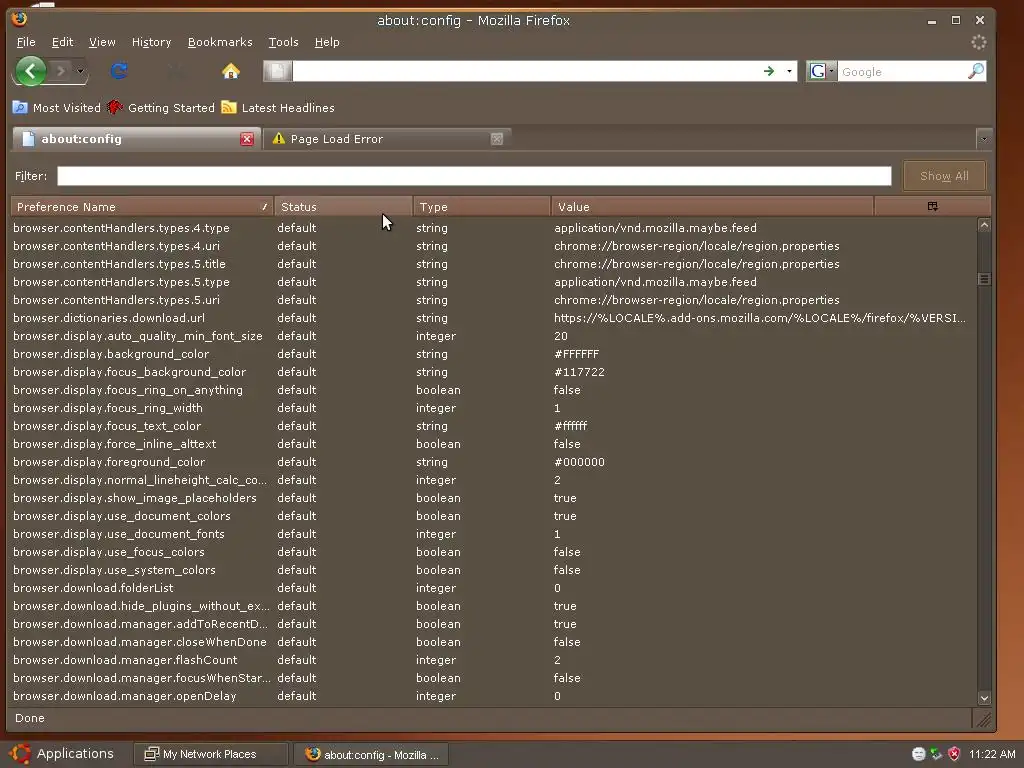Select browser.display.use_system_colors row
Image resolution: width=1024 pixels, height=768 pixels.
pos(493,570)
